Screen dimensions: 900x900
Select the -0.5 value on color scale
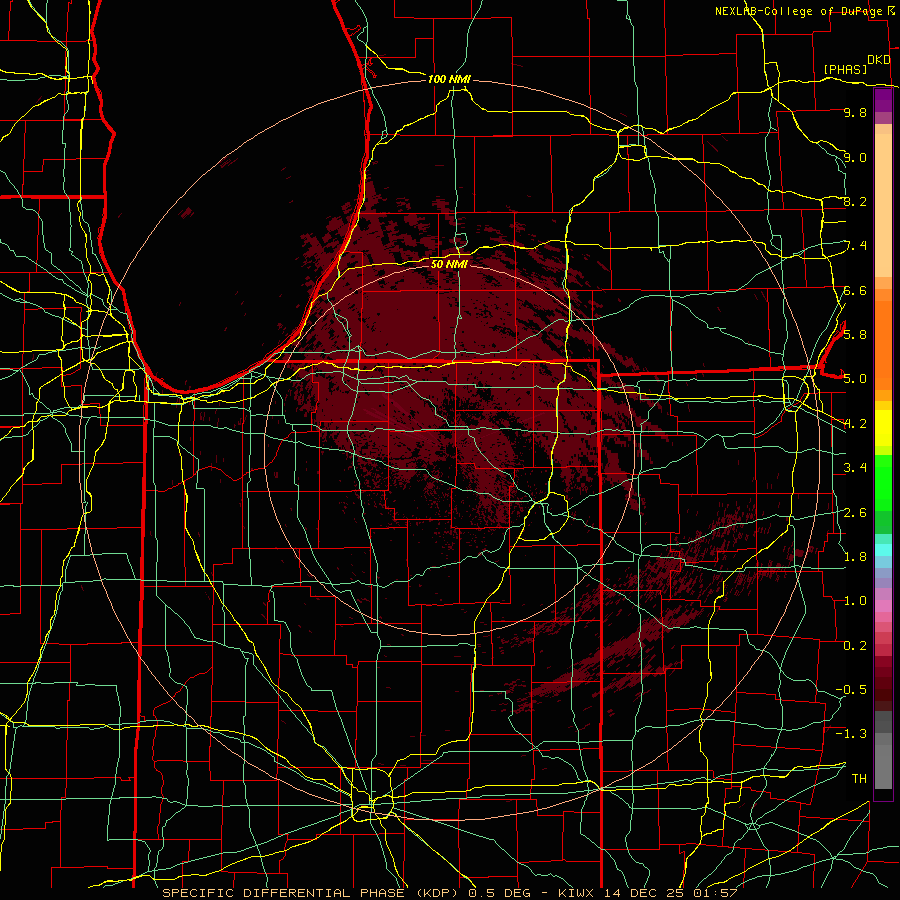pos(851,689)
